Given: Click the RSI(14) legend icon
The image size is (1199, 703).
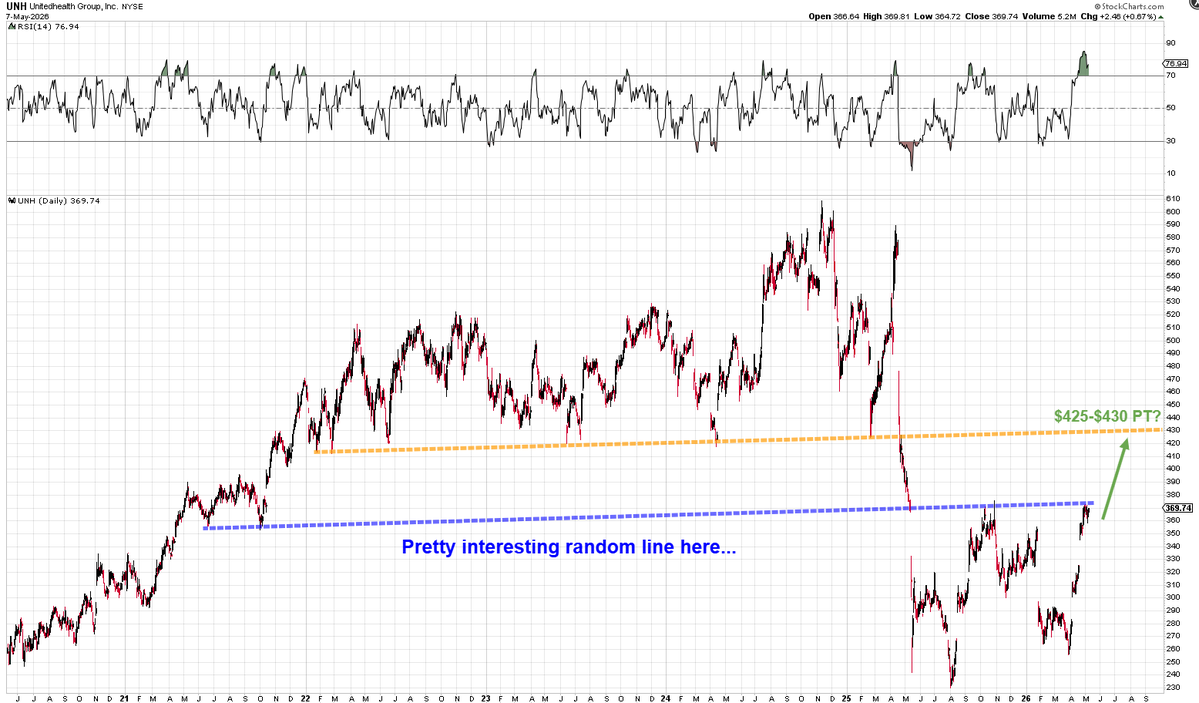Looking at the screenshot, I should tap(11, 27).
